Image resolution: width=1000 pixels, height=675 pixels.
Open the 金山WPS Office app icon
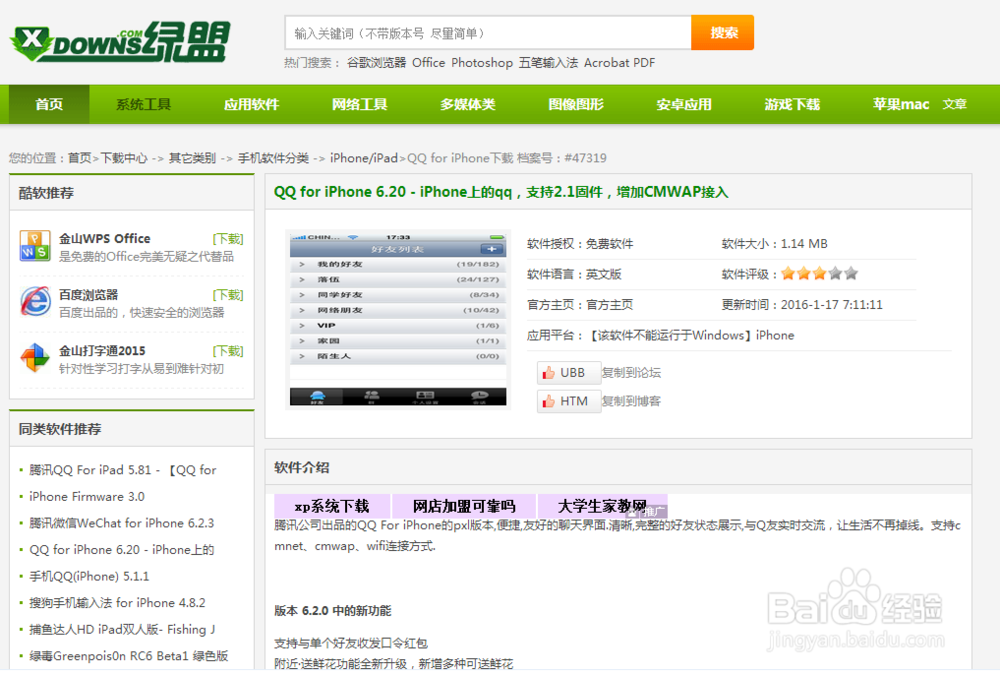(x=34, y=246)
